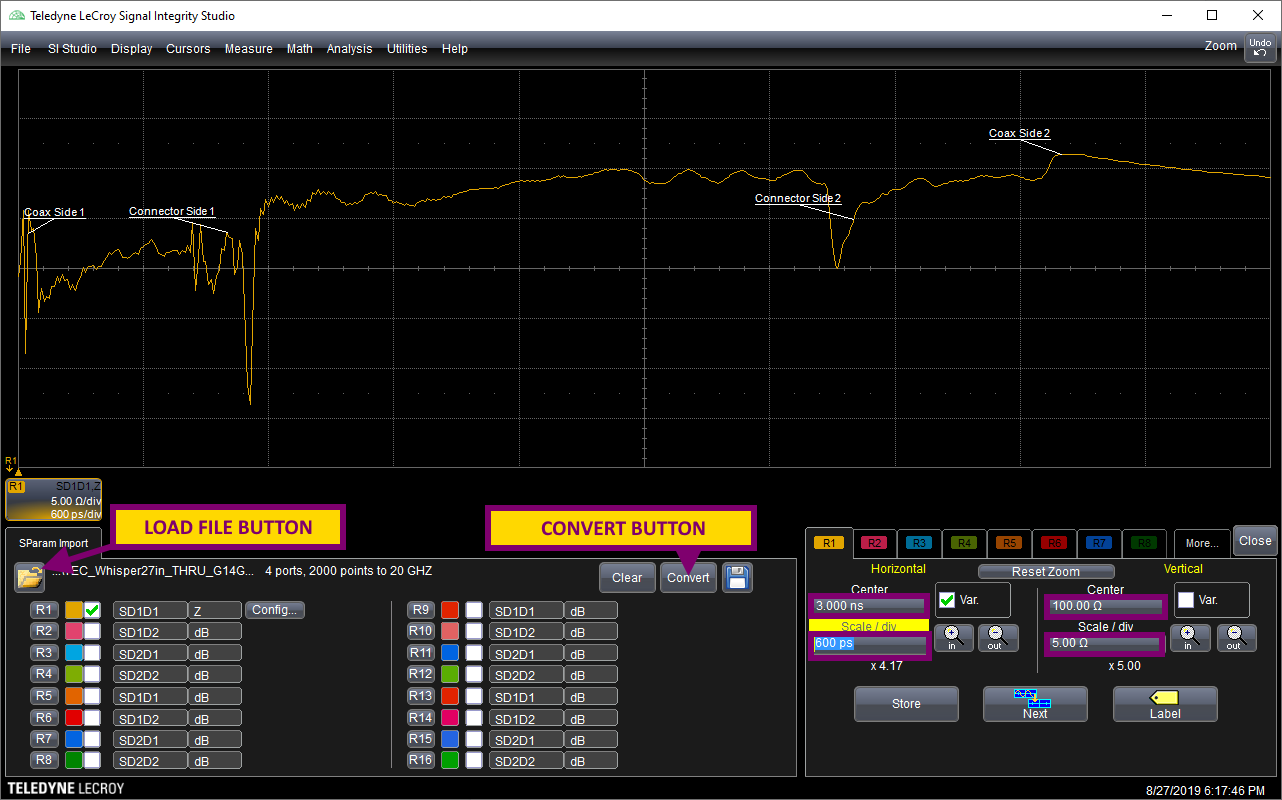The image size is (1282, 800).
Task: Click the Clear button
Action: tap(627, 578)
